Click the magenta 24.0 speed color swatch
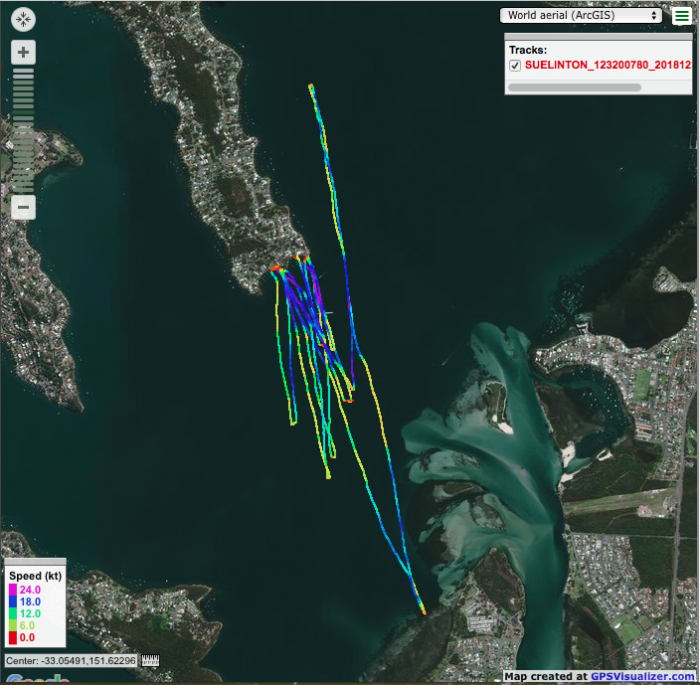The height and width of the screenshot is (685, 700). [x=14, y=590]
